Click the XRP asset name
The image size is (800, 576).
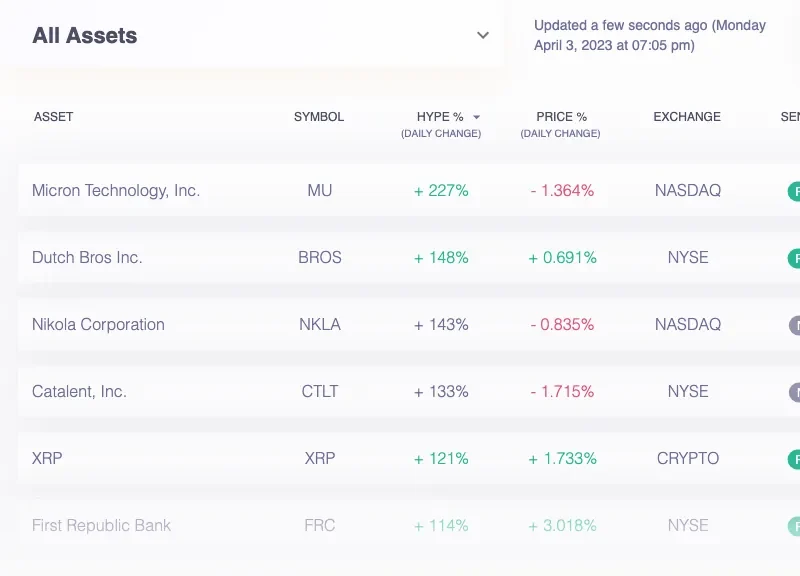[x=48, y=458]
